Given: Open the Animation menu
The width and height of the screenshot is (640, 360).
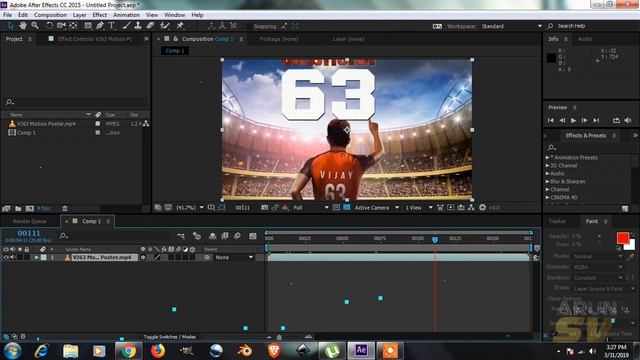Looking at the screenshot, I should pyautogui.click(x=126, y=15).
